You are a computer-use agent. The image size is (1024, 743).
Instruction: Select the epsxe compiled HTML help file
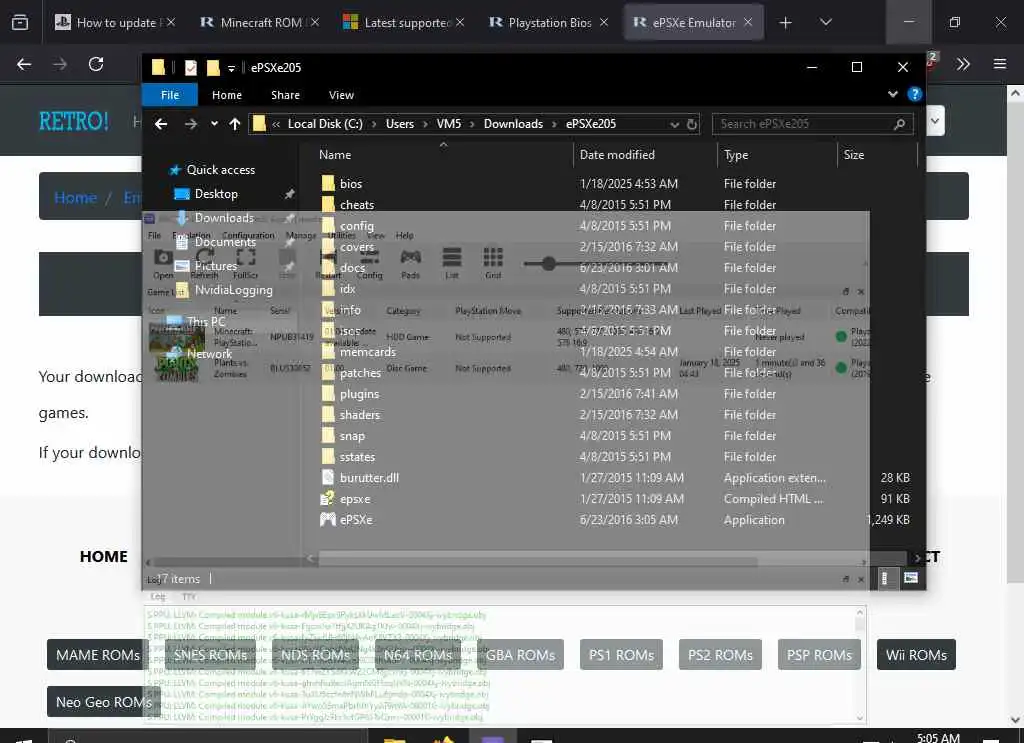(x=355, y=499)
